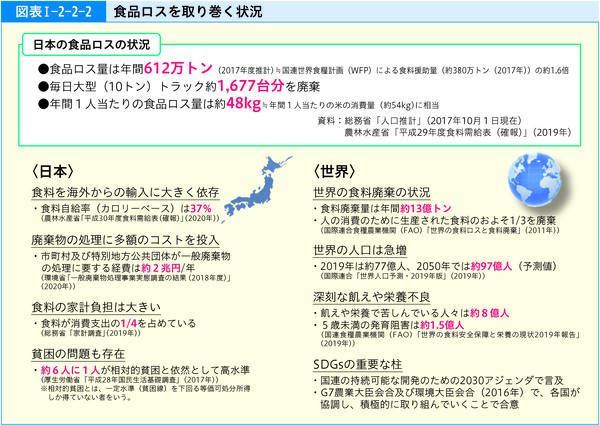600x425 pixels.
Task: Click the pink value 約1.5億人
Action: point(442,325)
